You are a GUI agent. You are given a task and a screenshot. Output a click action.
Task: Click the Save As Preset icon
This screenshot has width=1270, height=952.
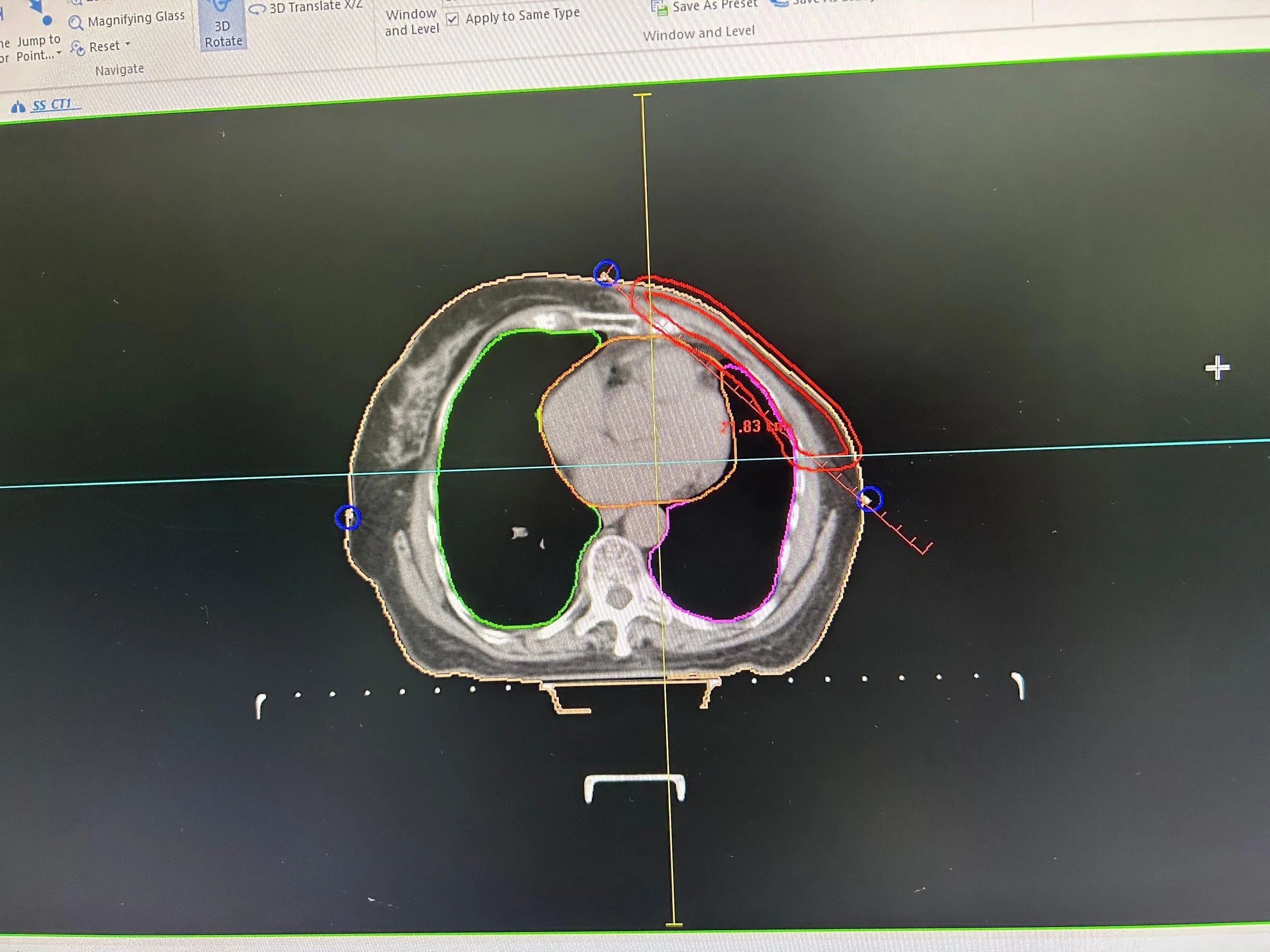[x=660, y=8]
